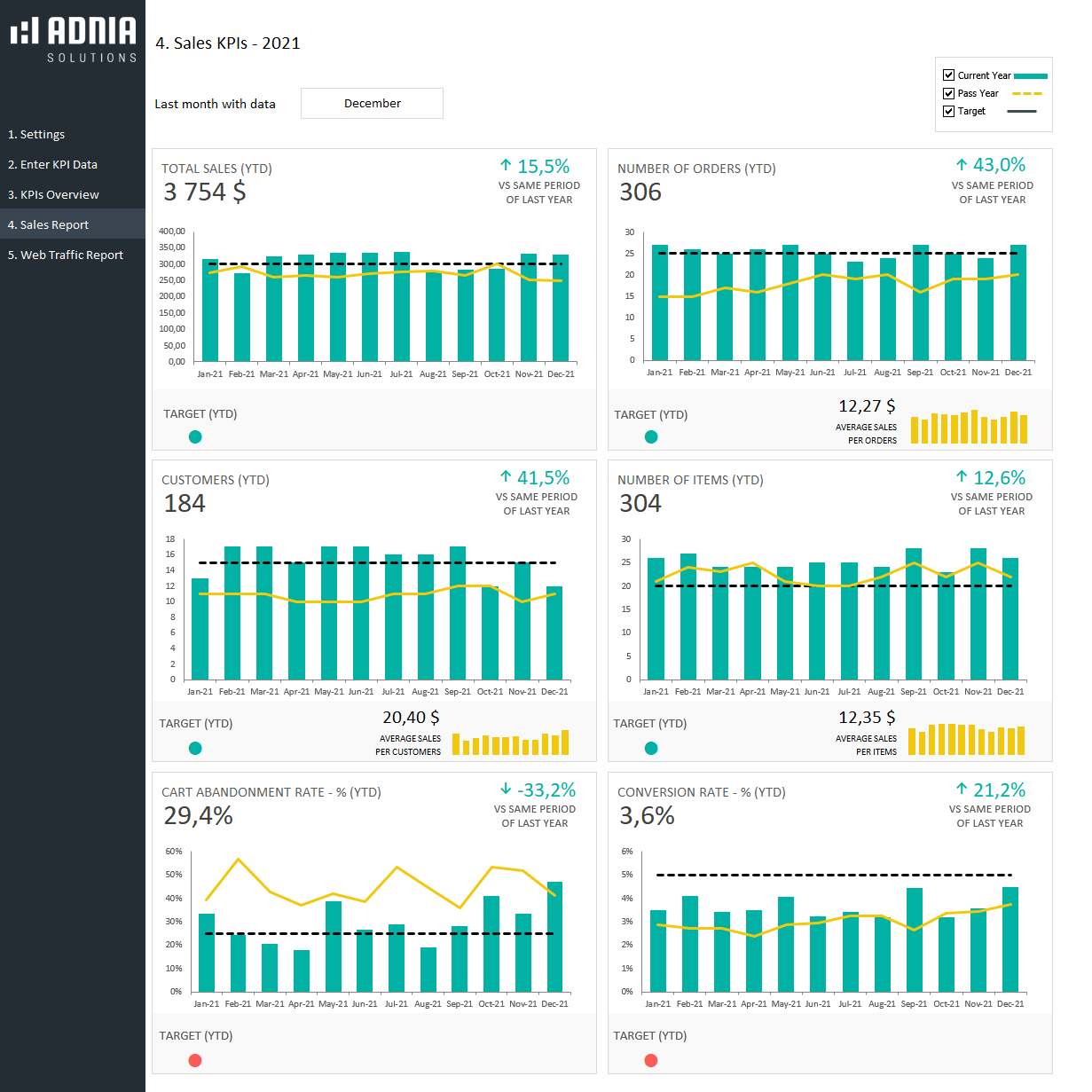Click the red Cart Abandonment target dot
The width and height of the screenshot is (1092, 1092).
(195, 1060)
